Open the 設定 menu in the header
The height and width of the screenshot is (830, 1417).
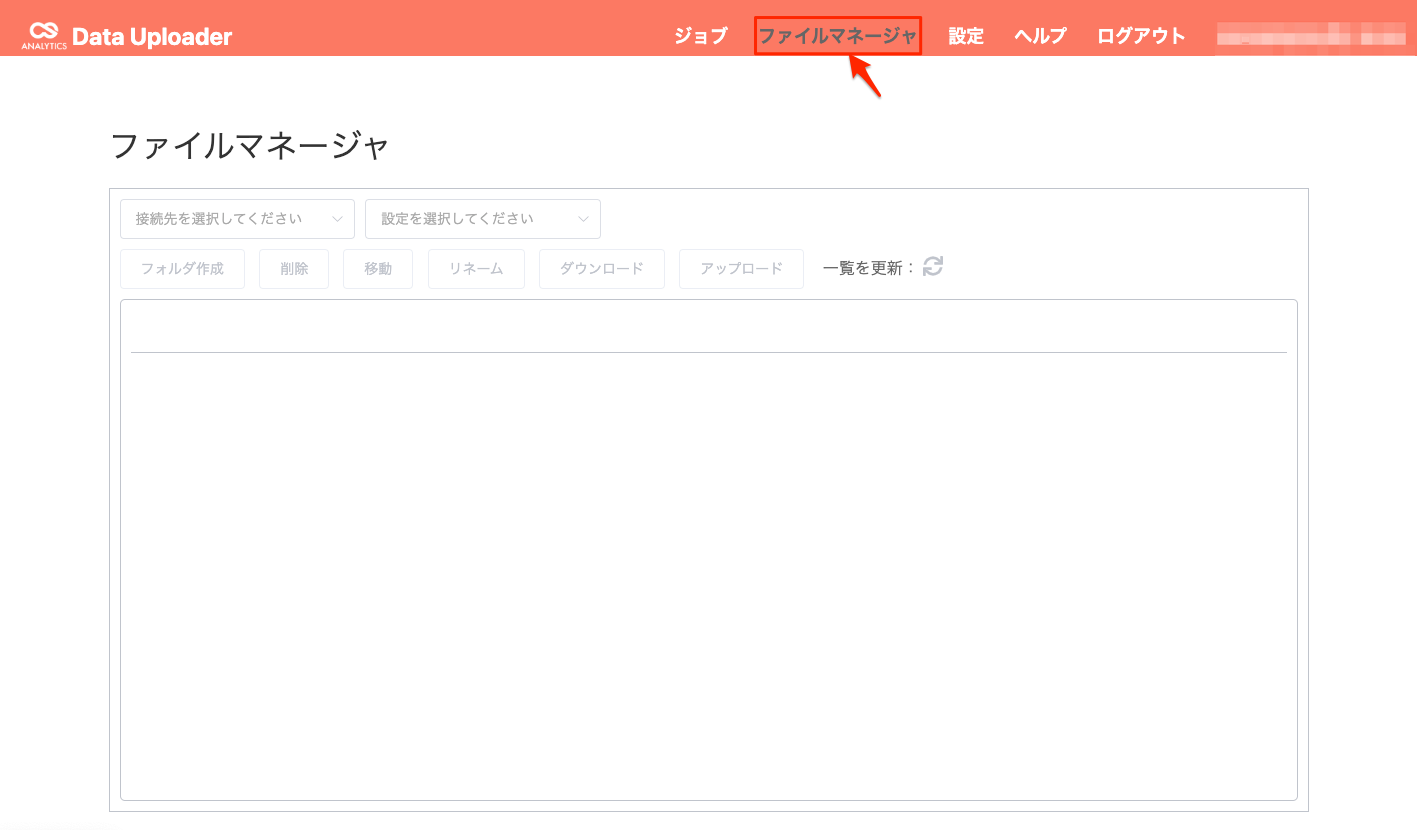965,36
